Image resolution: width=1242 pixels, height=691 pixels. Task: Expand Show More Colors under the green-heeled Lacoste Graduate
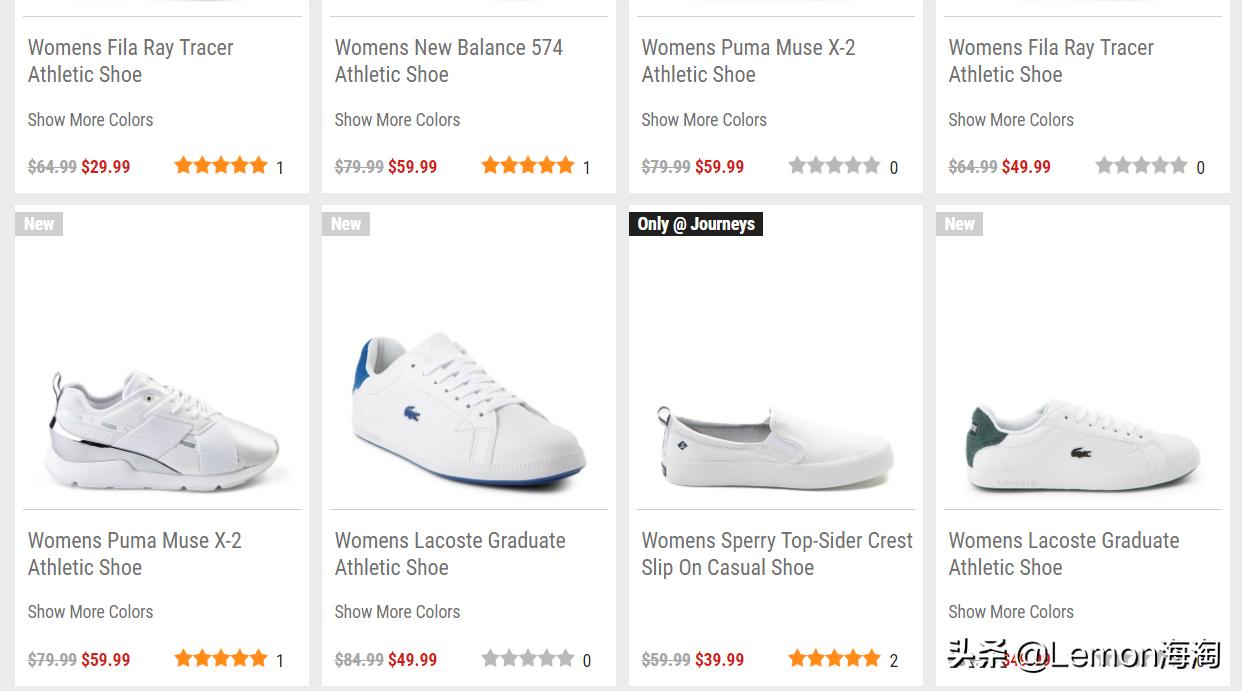coord(1010,612)
